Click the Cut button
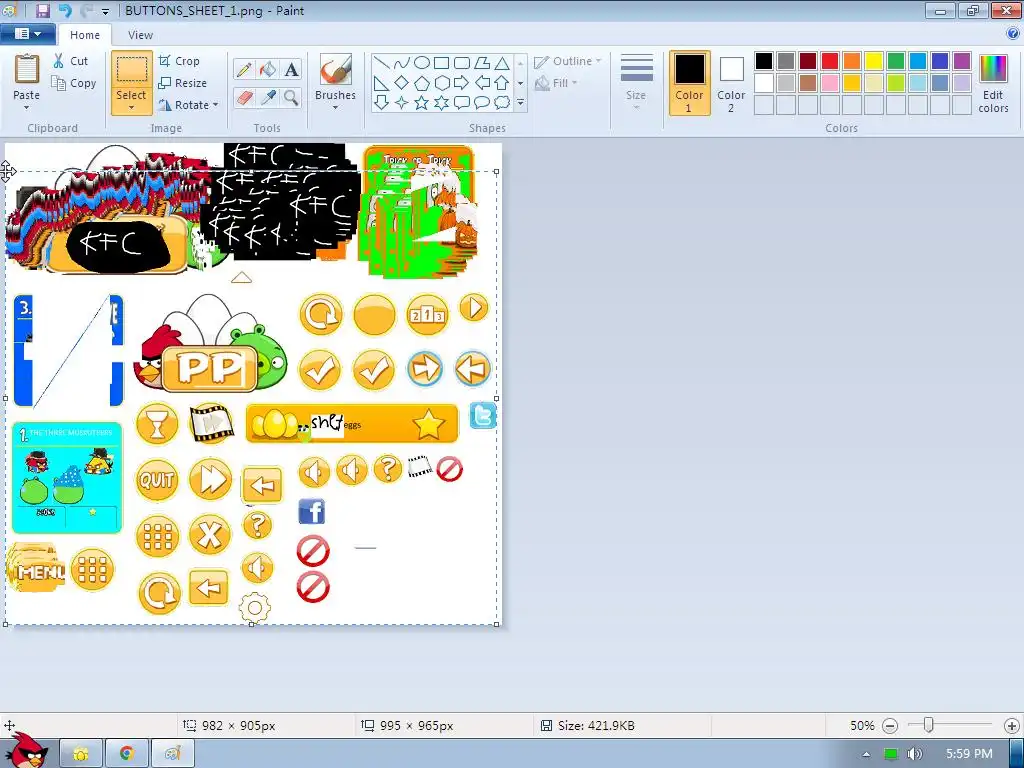Viewport: 1024px width, 768px height. pyautogui.click(x=71, y=61)
